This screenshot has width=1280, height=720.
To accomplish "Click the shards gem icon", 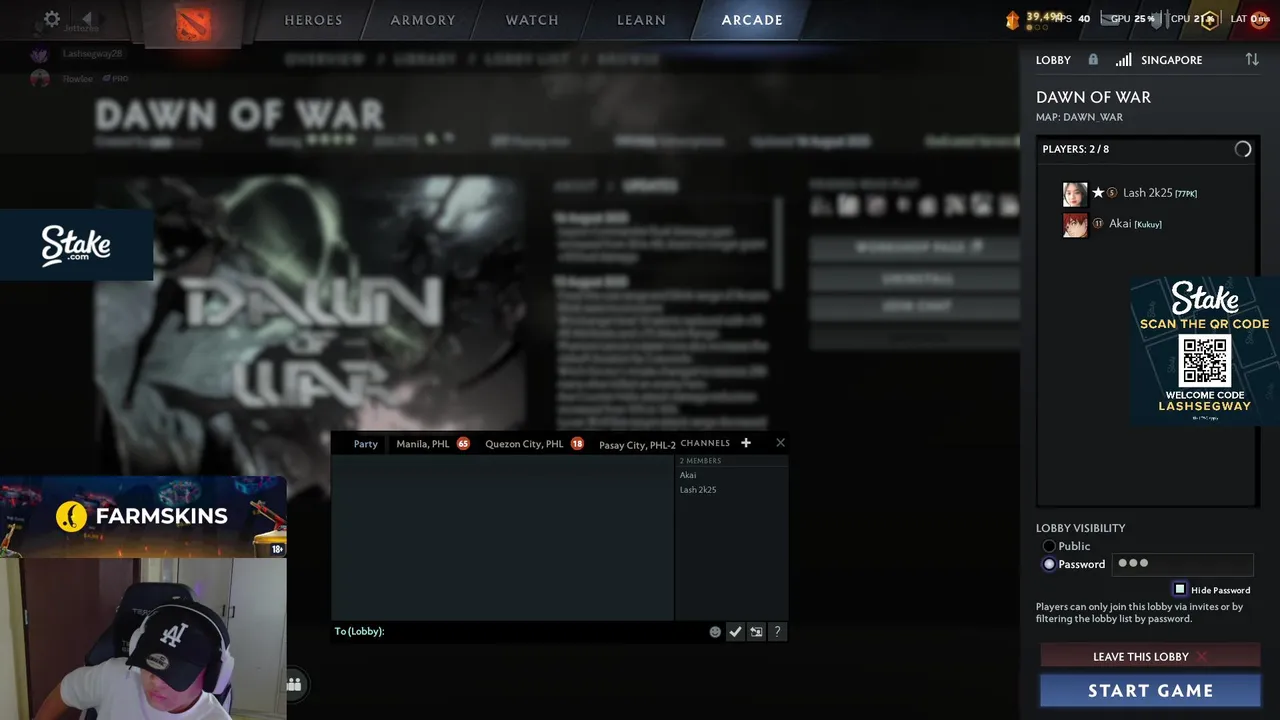I will (x=1012, y=19).
